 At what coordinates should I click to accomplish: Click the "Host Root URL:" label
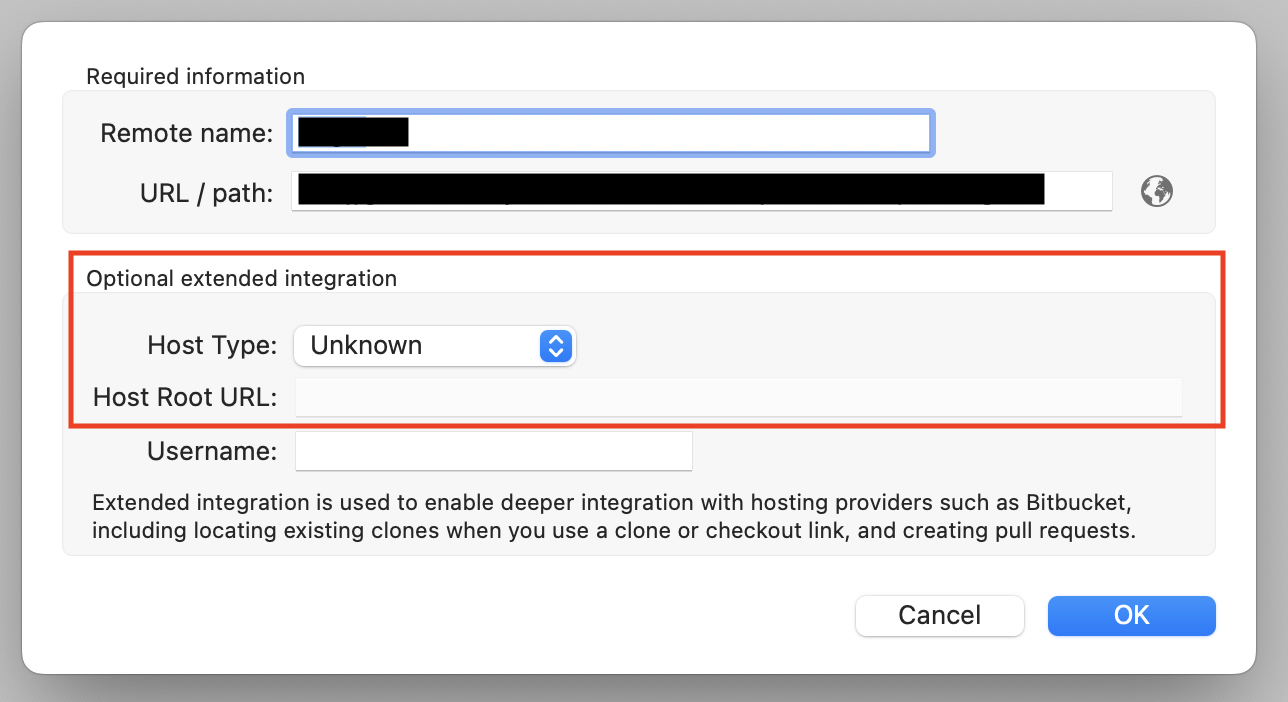184,397
